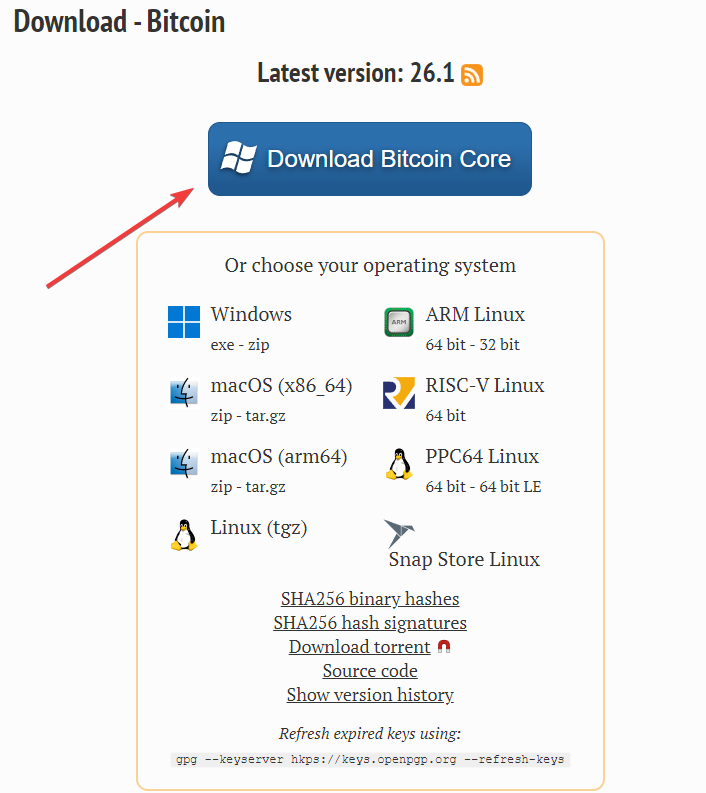Viewport: 706px width, 793px height.
Task: Open the Source code link
Action: coord(370,671)
